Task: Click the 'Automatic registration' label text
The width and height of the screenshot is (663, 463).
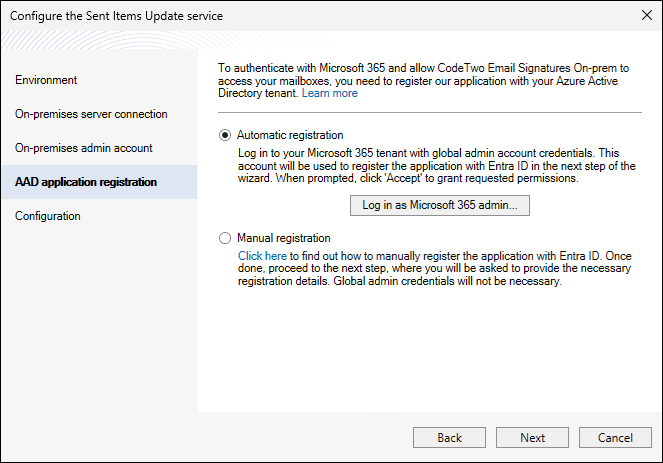Action: tap(290, 135)
